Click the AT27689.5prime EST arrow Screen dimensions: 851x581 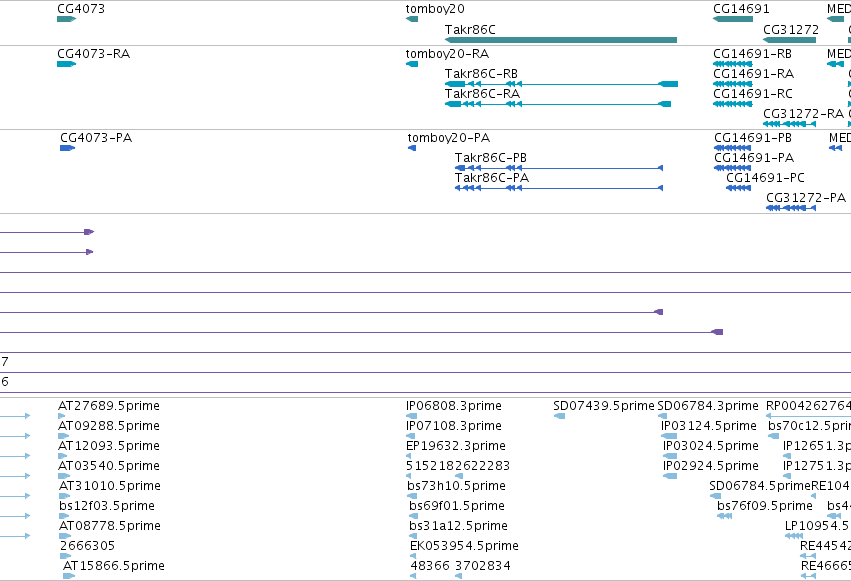coord(61,416)
